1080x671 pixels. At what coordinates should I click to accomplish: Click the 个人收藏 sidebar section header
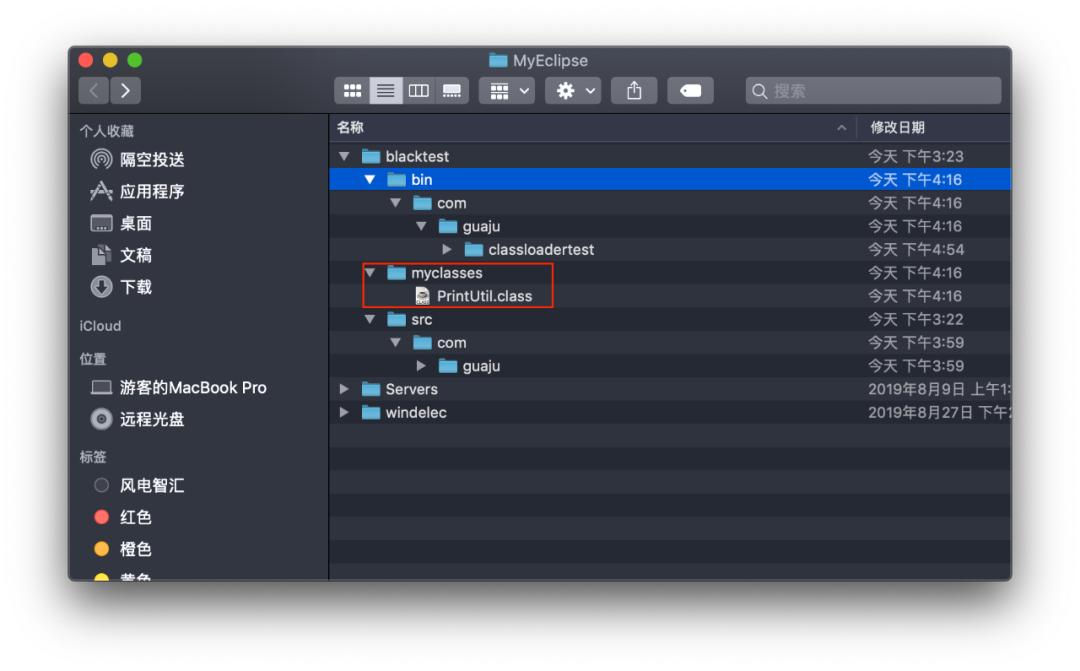[107, 131]
